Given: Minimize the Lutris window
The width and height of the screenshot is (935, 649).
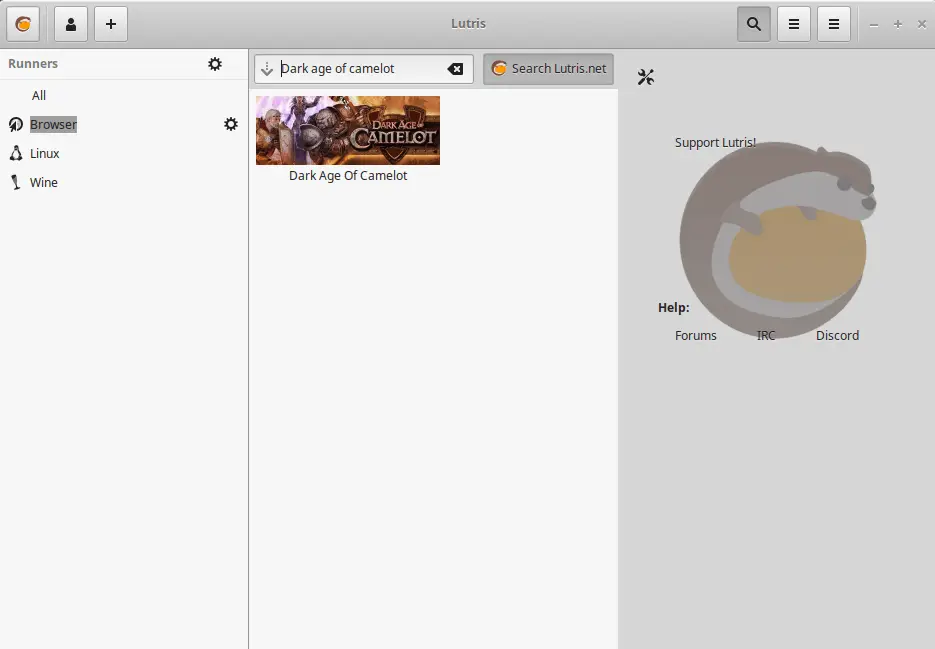Looking at the screenshot, I should click(874, 24).
